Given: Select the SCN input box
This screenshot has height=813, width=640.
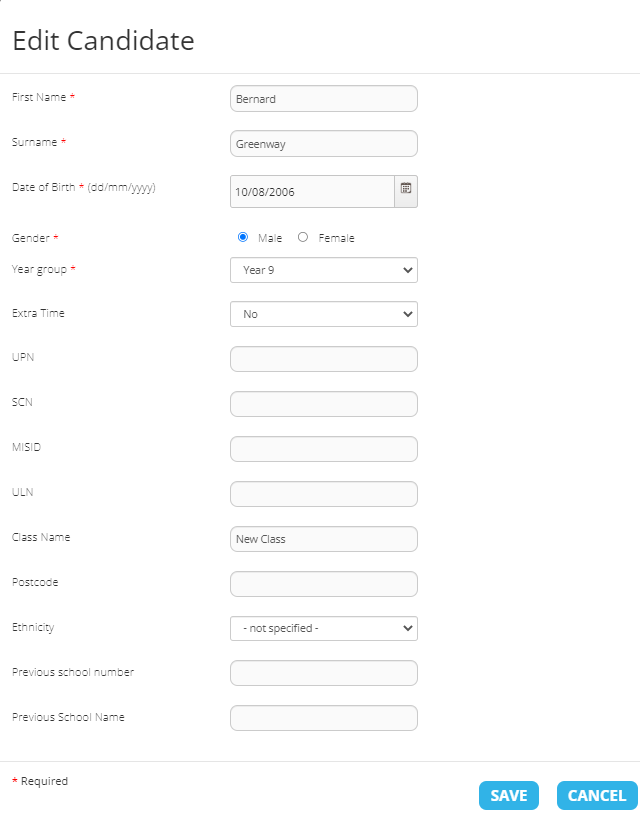Looking at the screenshot, I should point(323,404).
